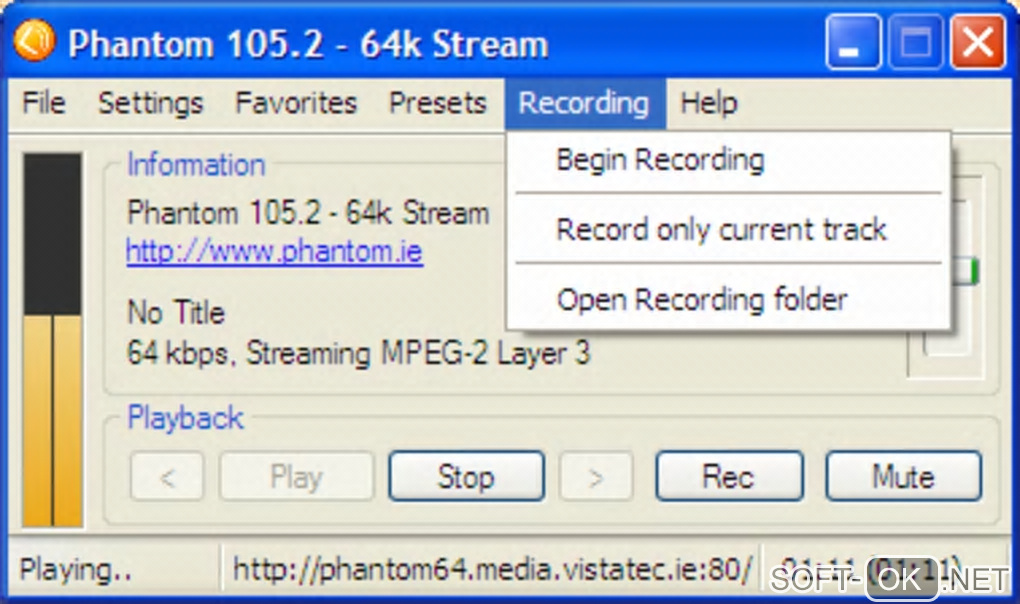Click the previous track '<' button
The width and height of the screenshot is (1020, 604).
click(x=167, y=477)
